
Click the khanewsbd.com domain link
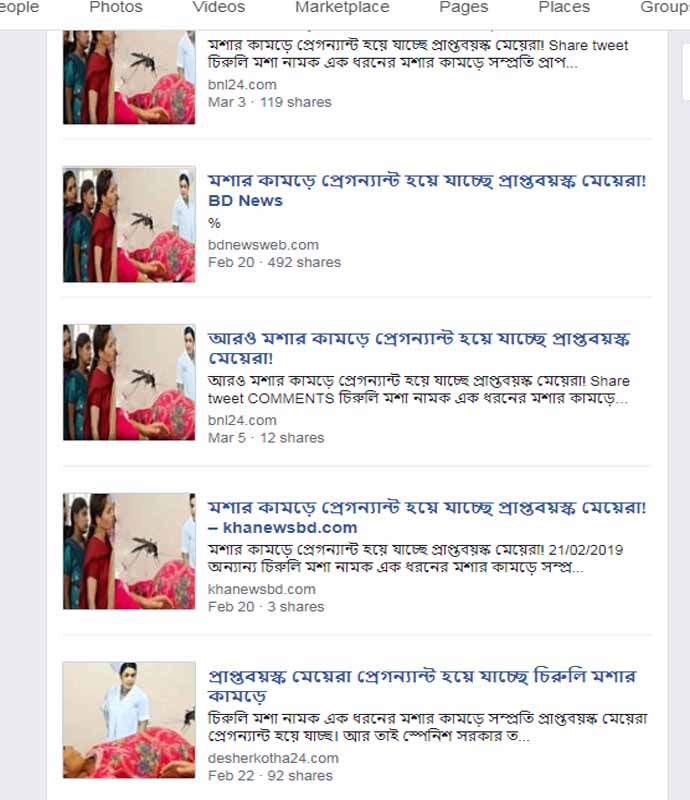pyautogui.click(x=262, y=589)
